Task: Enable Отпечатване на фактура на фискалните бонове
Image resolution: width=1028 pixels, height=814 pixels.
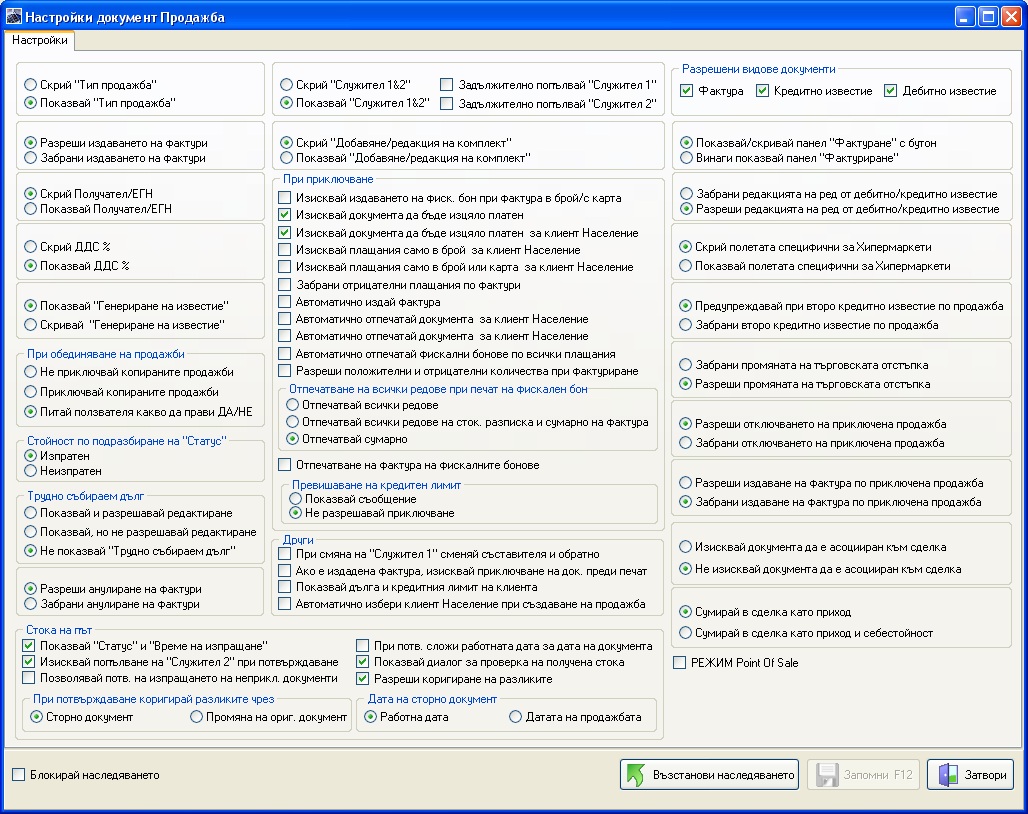Action: [x=285, y=465]
